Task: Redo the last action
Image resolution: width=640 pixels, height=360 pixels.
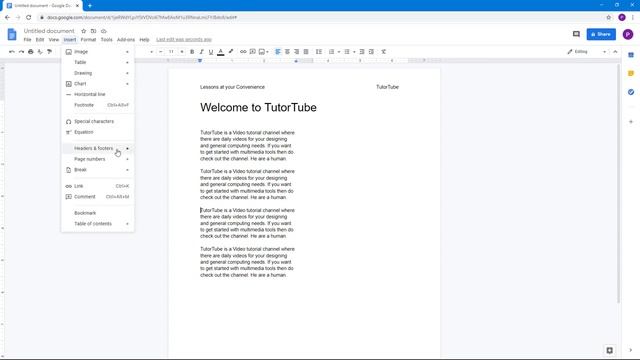Action: pos(21,52)
